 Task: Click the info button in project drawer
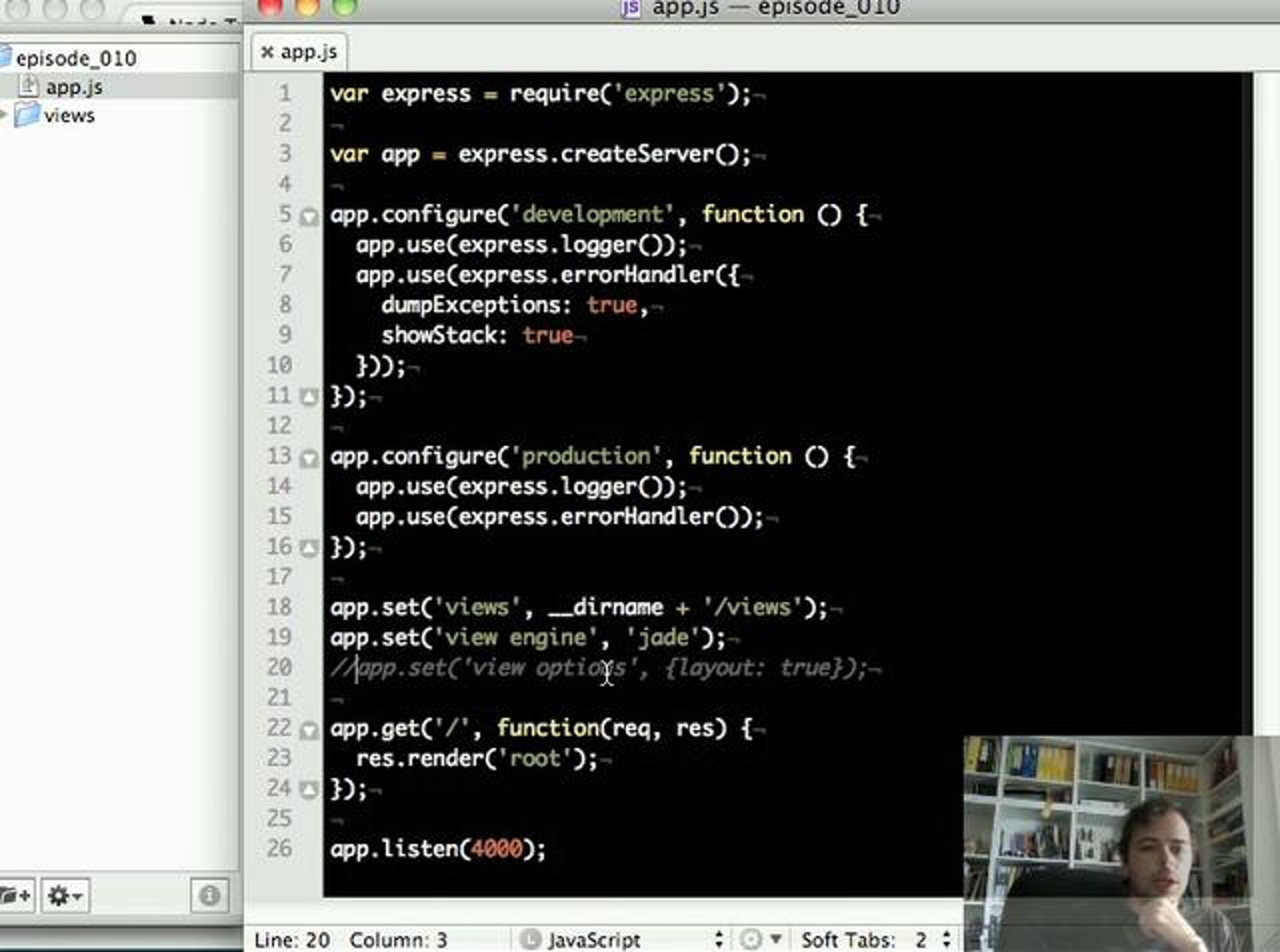tap(209, 895)
